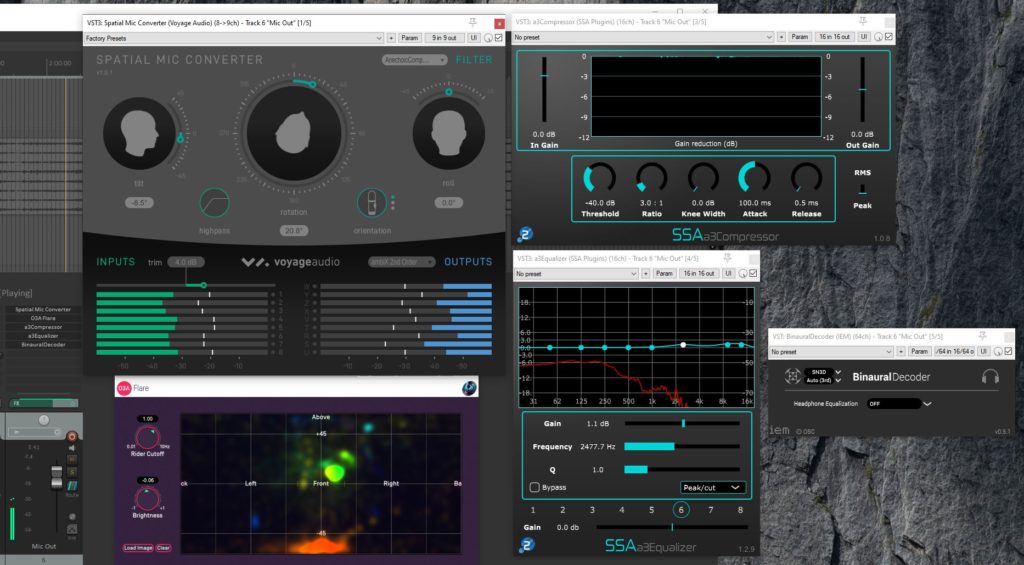Click the 9 in 9 out routing button
This screenshot has height=565, width=1024.
pos(444,38)
